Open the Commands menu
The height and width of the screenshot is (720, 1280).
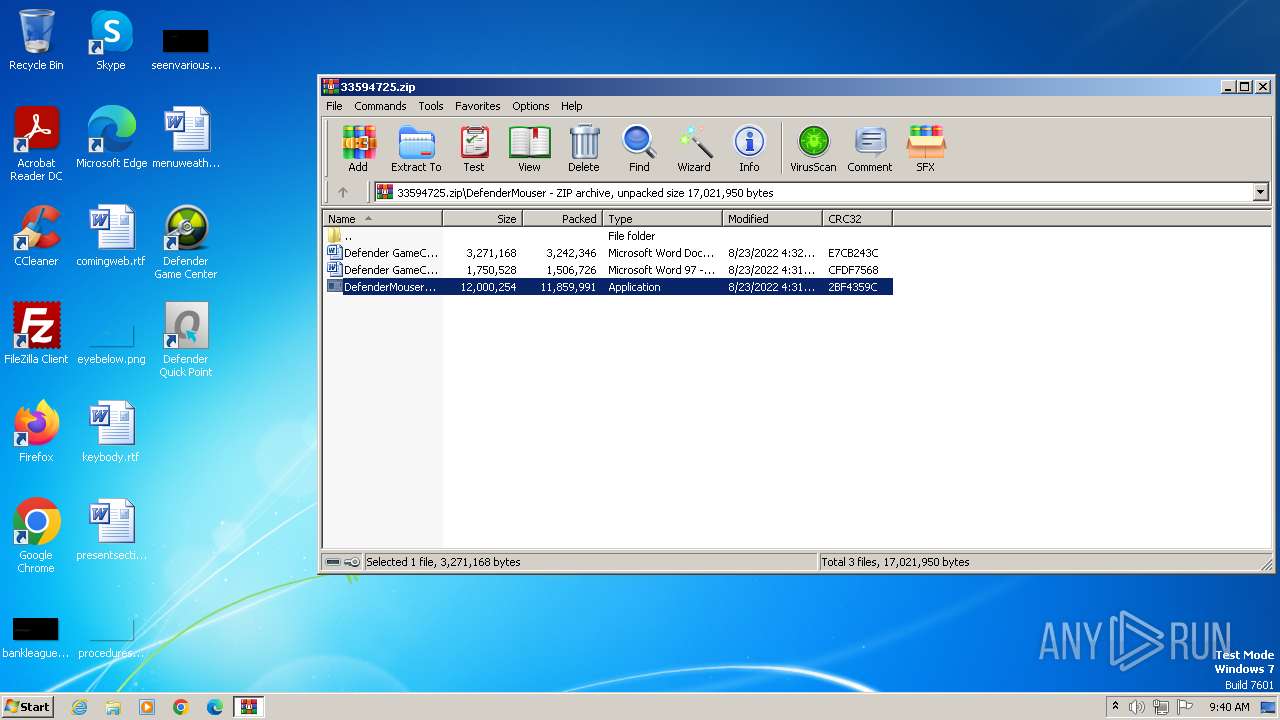click(380, 106)
